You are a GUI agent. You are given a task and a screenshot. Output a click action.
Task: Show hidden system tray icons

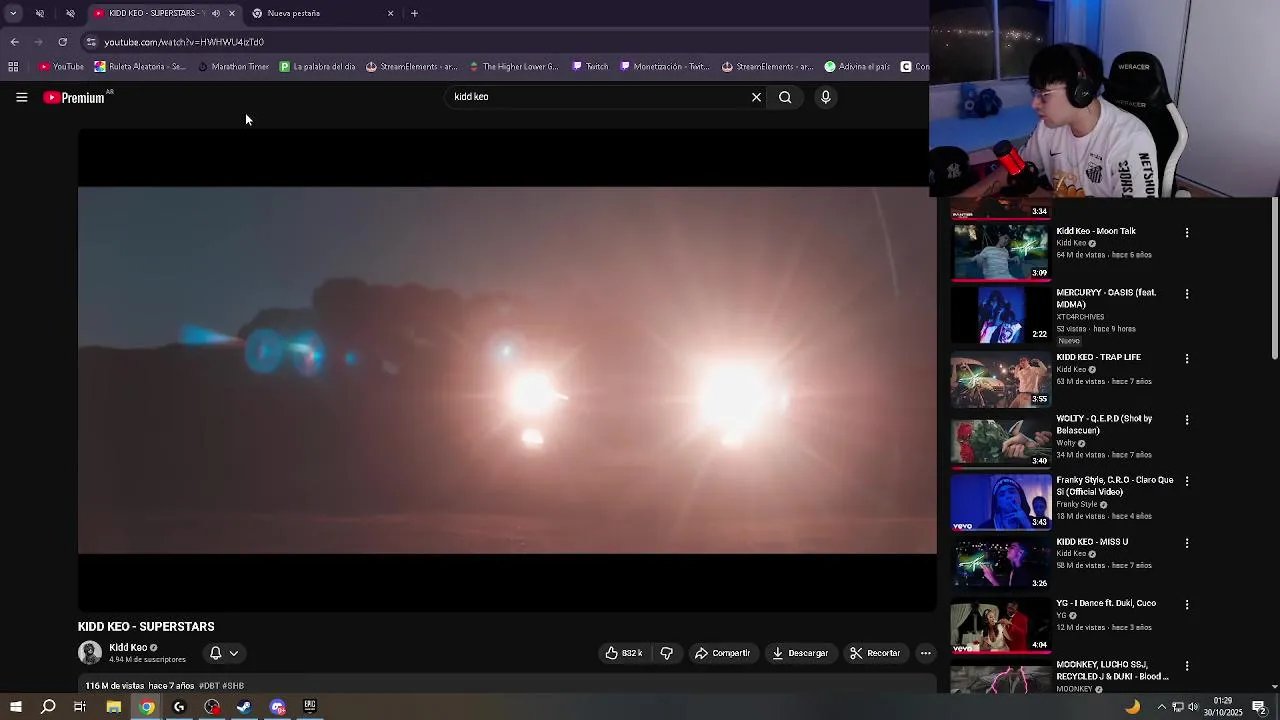[1161, 707]
